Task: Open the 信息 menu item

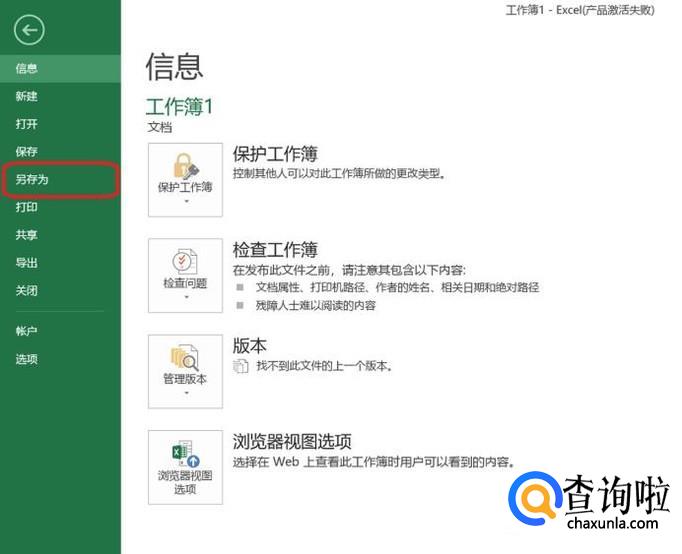Action: (60, 68)
